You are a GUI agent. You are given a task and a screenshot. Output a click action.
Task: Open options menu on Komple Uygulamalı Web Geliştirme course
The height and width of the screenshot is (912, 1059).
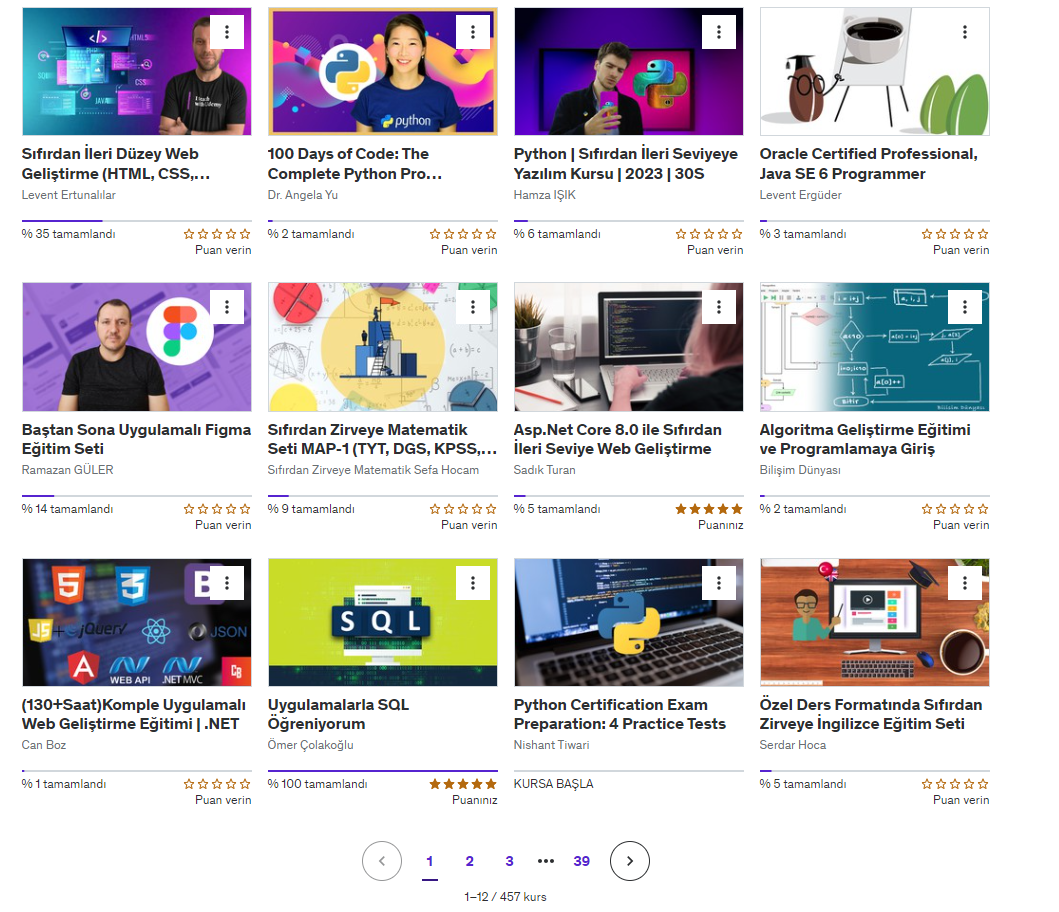(x=227, y=582)
